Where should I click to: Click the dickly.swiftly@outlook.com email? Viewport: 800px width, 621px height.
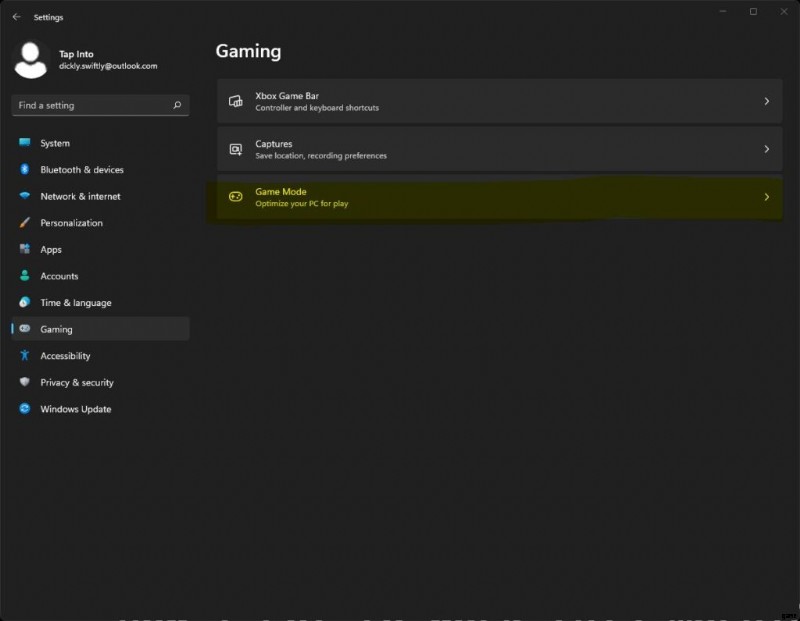108,66
